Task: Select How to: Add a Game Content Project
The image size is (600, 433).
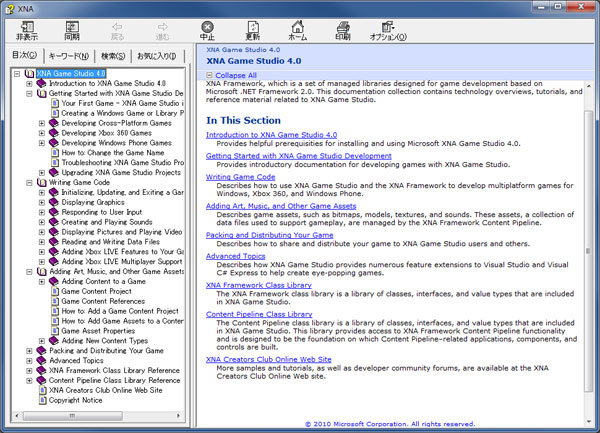Action: pos(120,311)
